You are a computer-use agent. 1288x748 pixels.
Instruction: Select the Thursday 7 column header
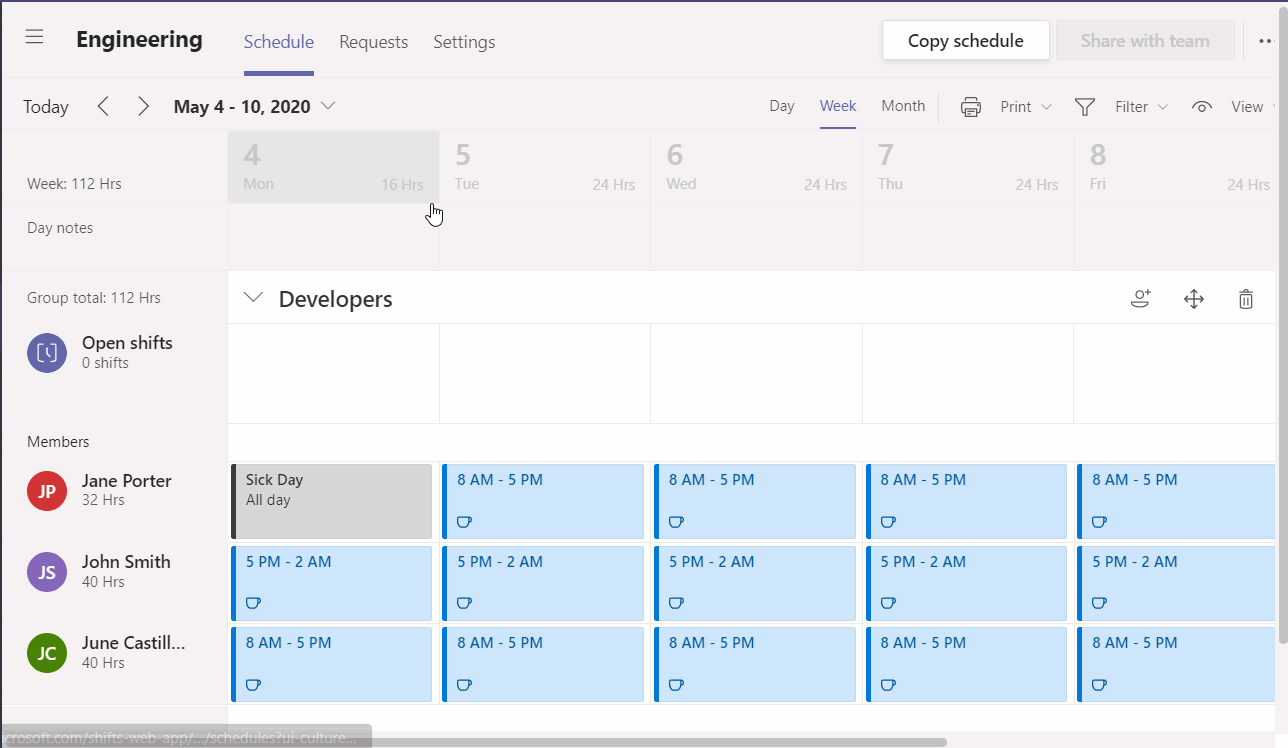pyautogui.click(x=968, y=167)
